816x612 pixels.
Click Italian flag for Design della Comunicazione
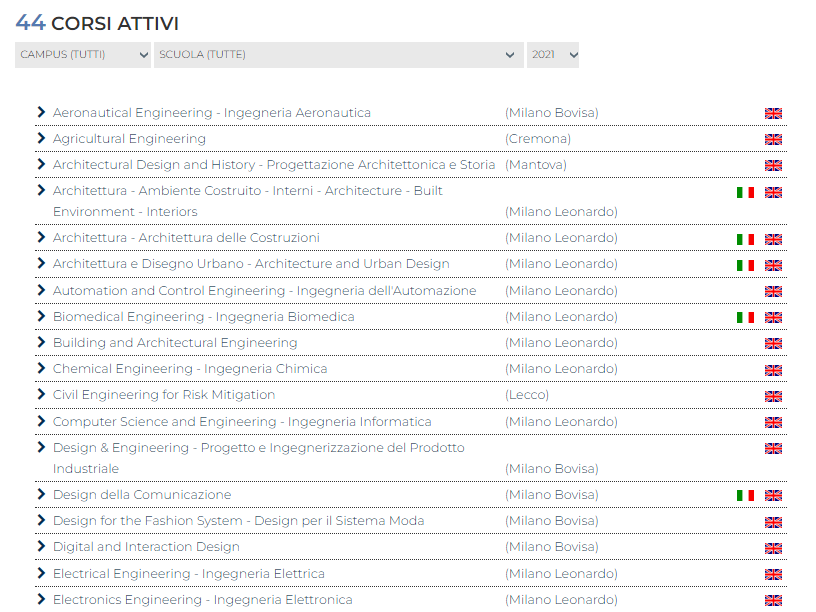[745, 495]
